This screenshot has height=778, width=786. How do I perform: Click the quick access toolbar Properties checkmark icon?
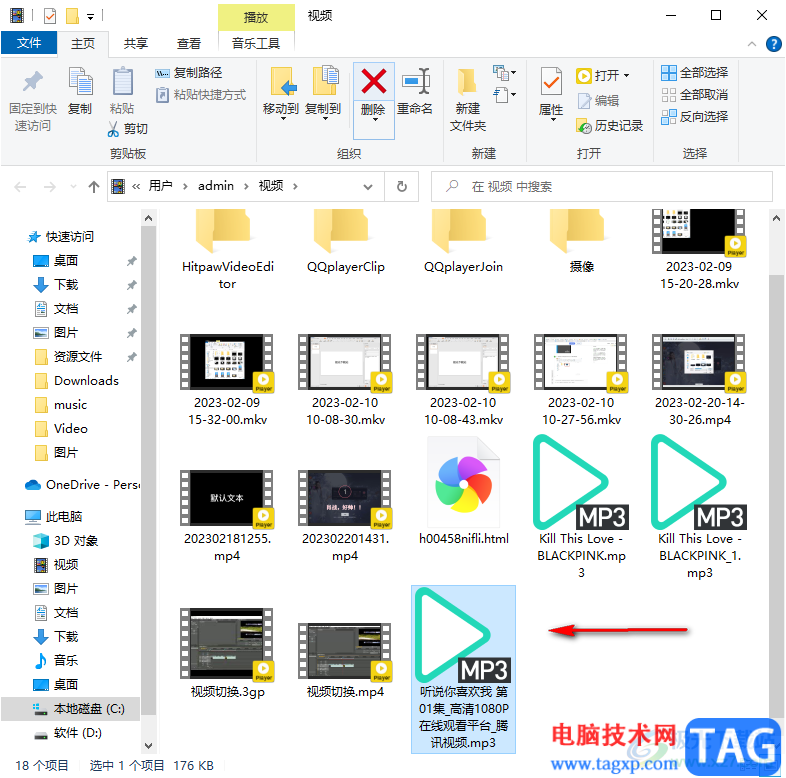[50, 17]
